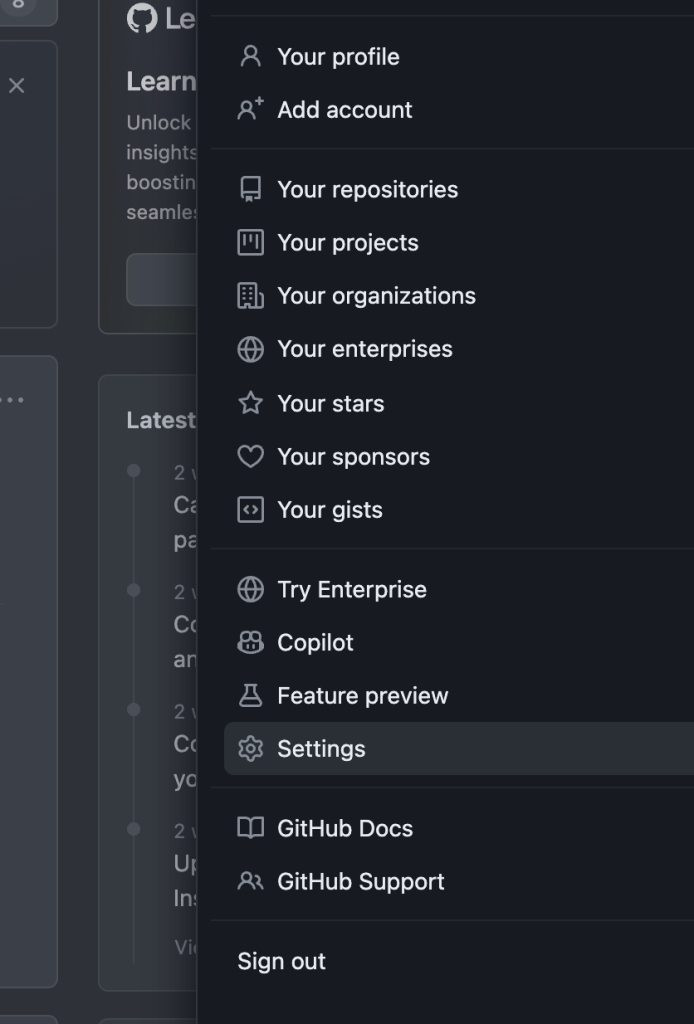Open the Settings menu item

point(321,749)
